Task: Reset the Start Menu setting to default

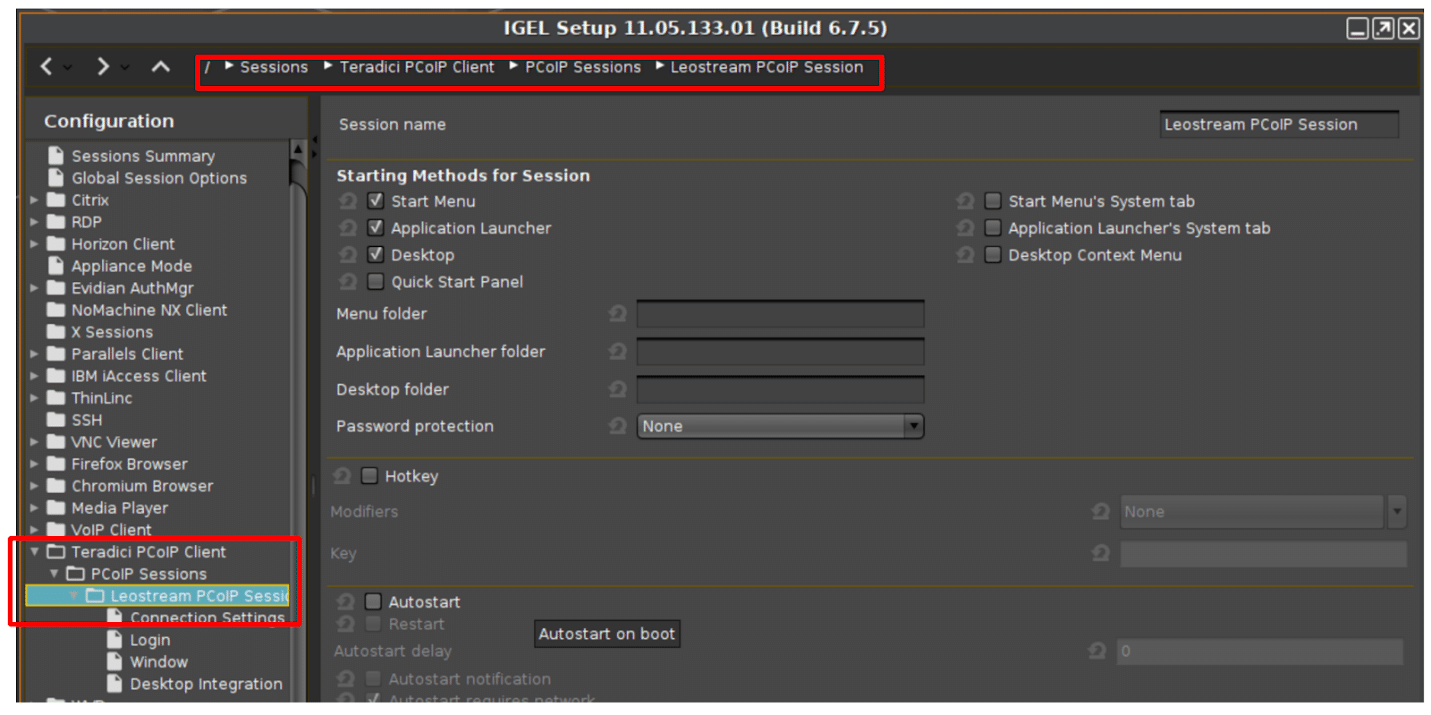Action: click(348, 201)
